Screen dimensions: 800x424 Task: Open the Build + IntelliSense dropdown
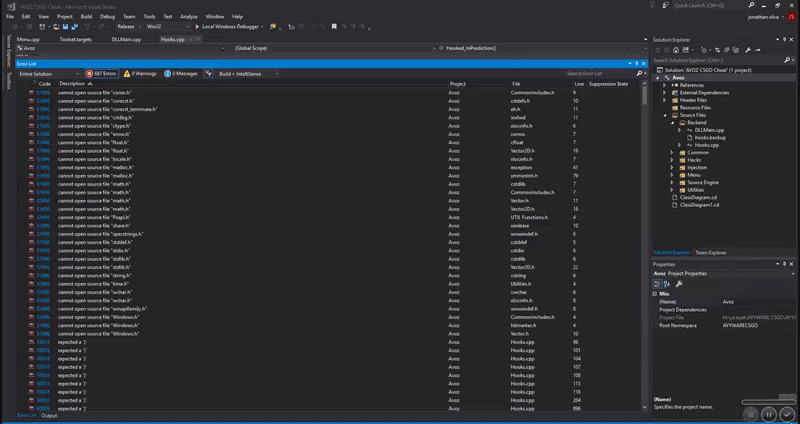[248, 74]
